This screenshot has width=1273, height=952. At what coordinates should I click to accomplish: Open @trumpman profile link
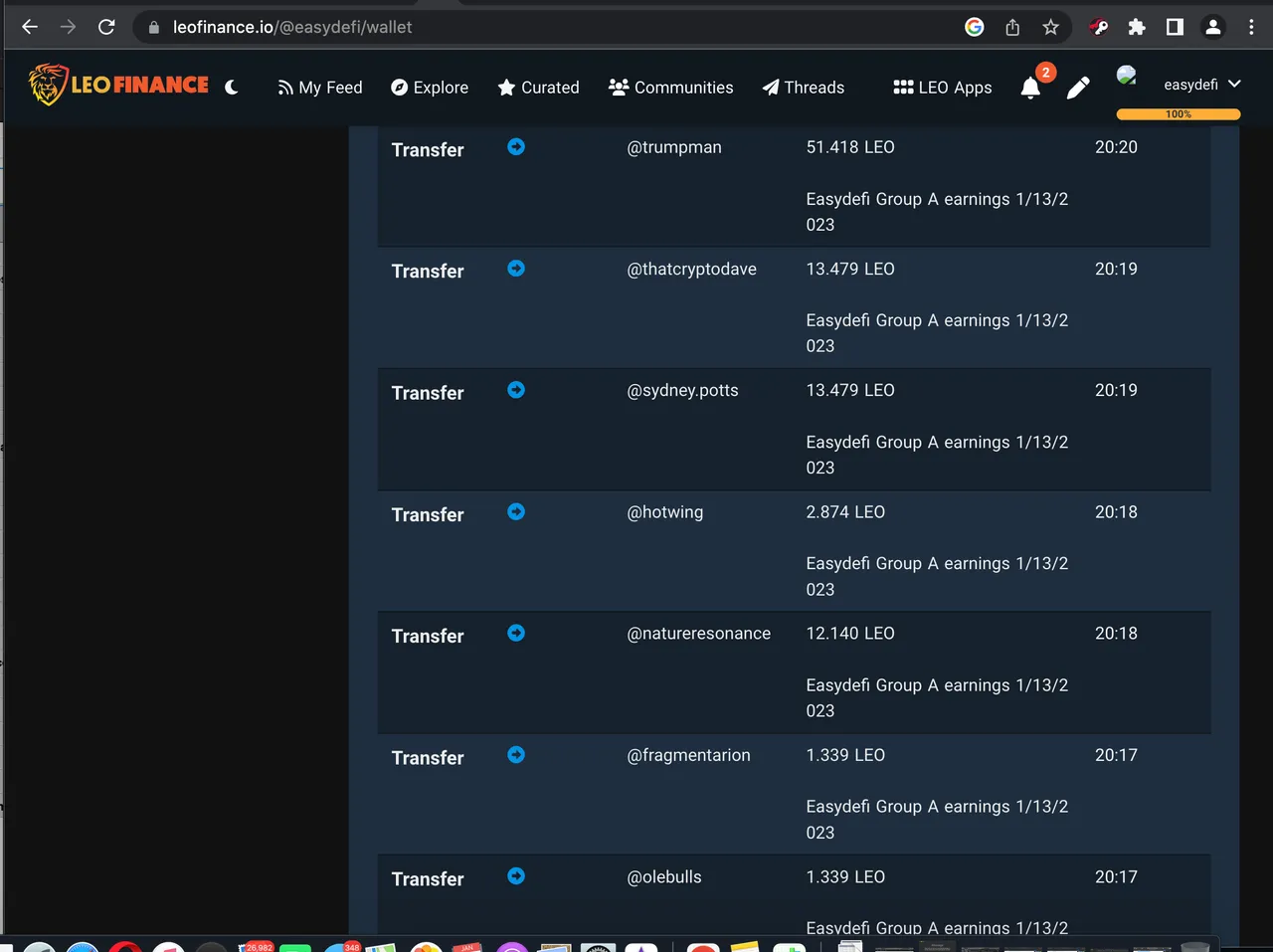(674, 147)
